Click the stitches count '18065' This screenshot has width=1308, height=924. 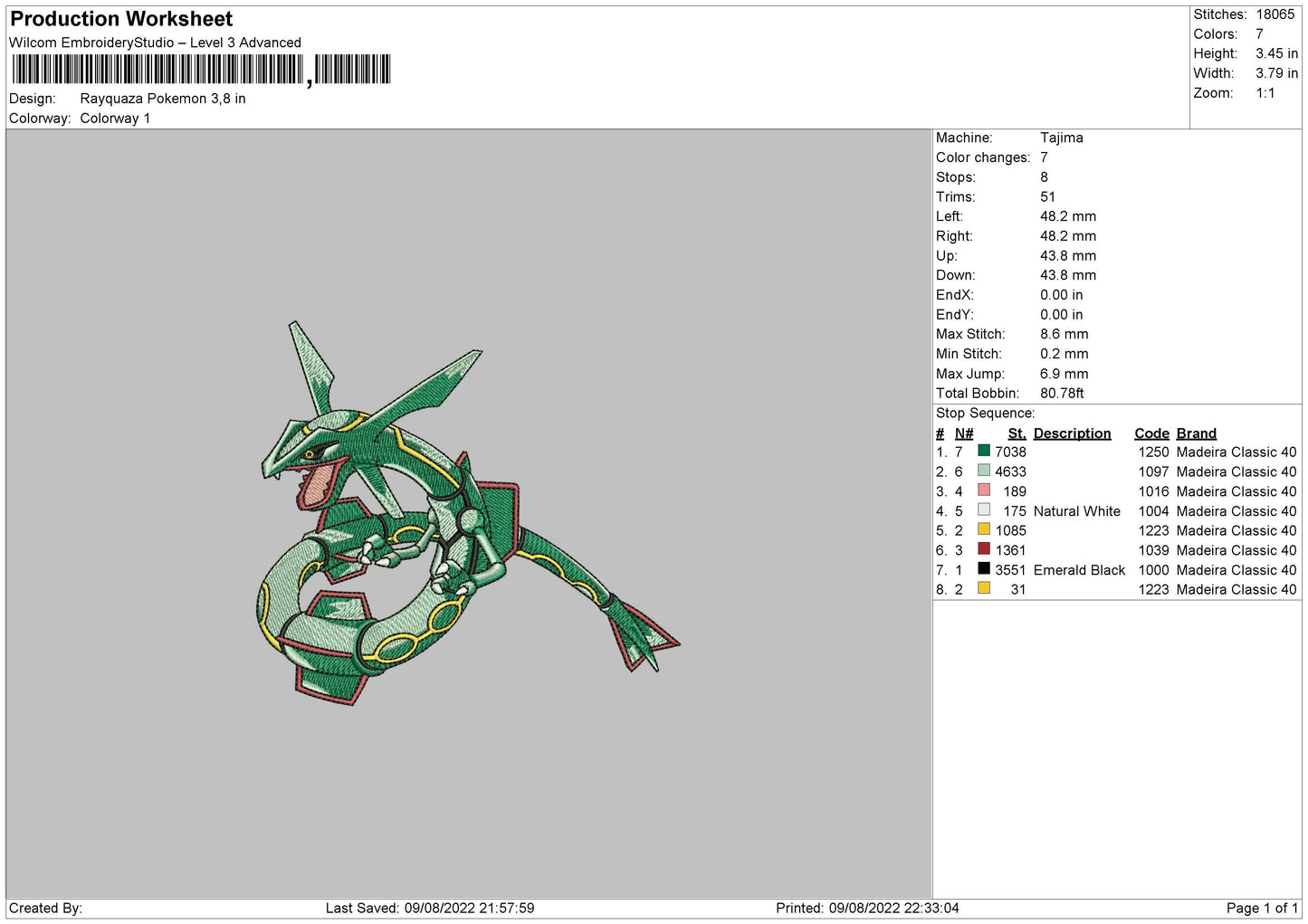click(1275, 14)
